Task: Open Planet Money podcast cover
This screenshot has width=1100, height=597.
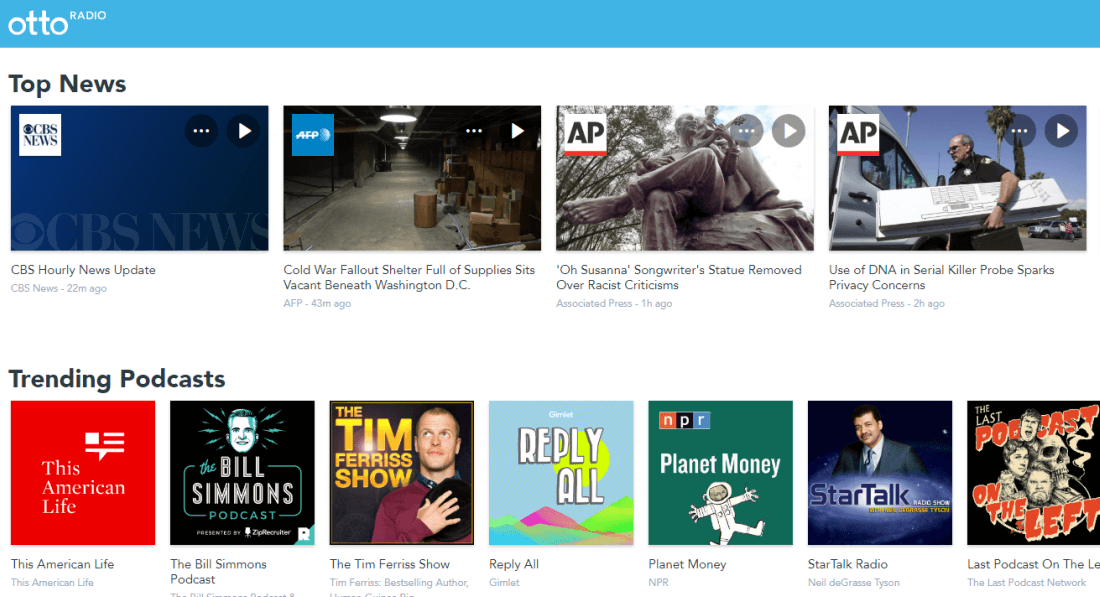Action: point(720,473)
